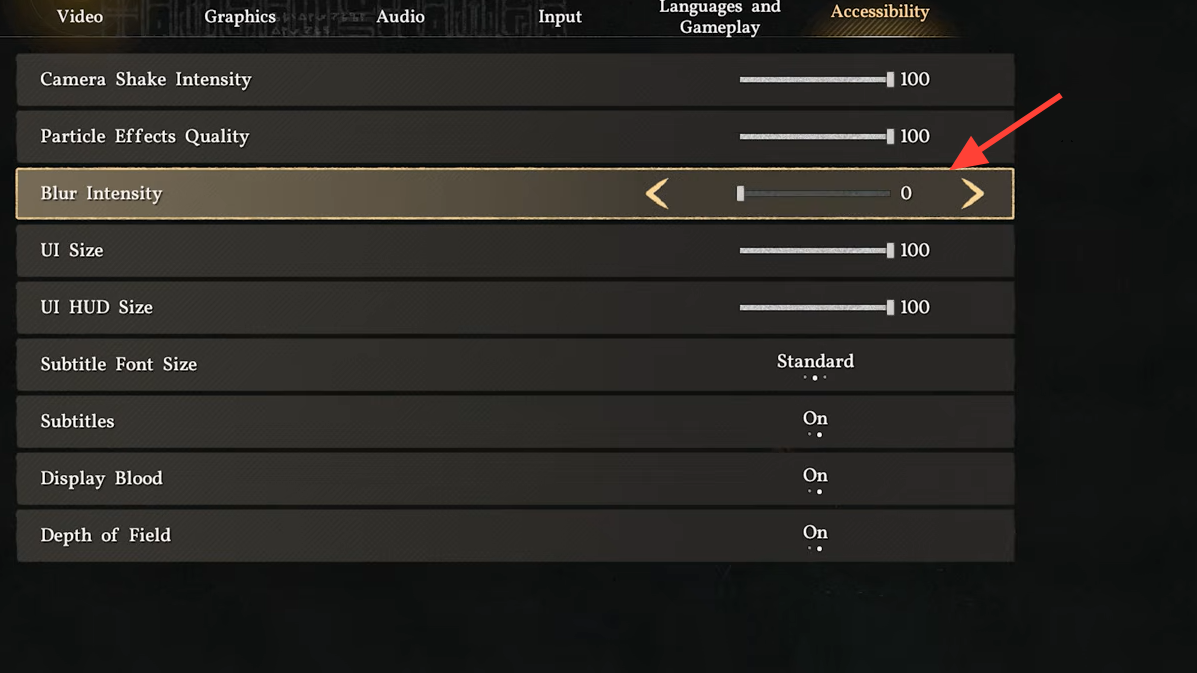The width and height of the screenshot is (1197, 673).
Task: Switch to the Graphics tab
Action: [x=240, y=17]
